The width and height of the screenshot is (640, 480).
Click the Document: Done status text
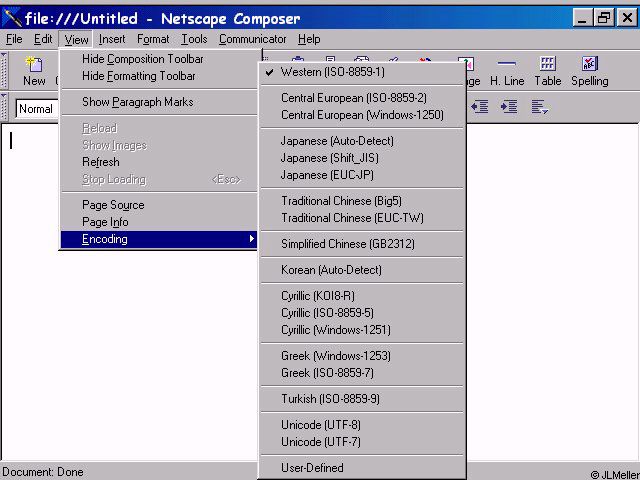pyautogui.click(x=43, y=472)
